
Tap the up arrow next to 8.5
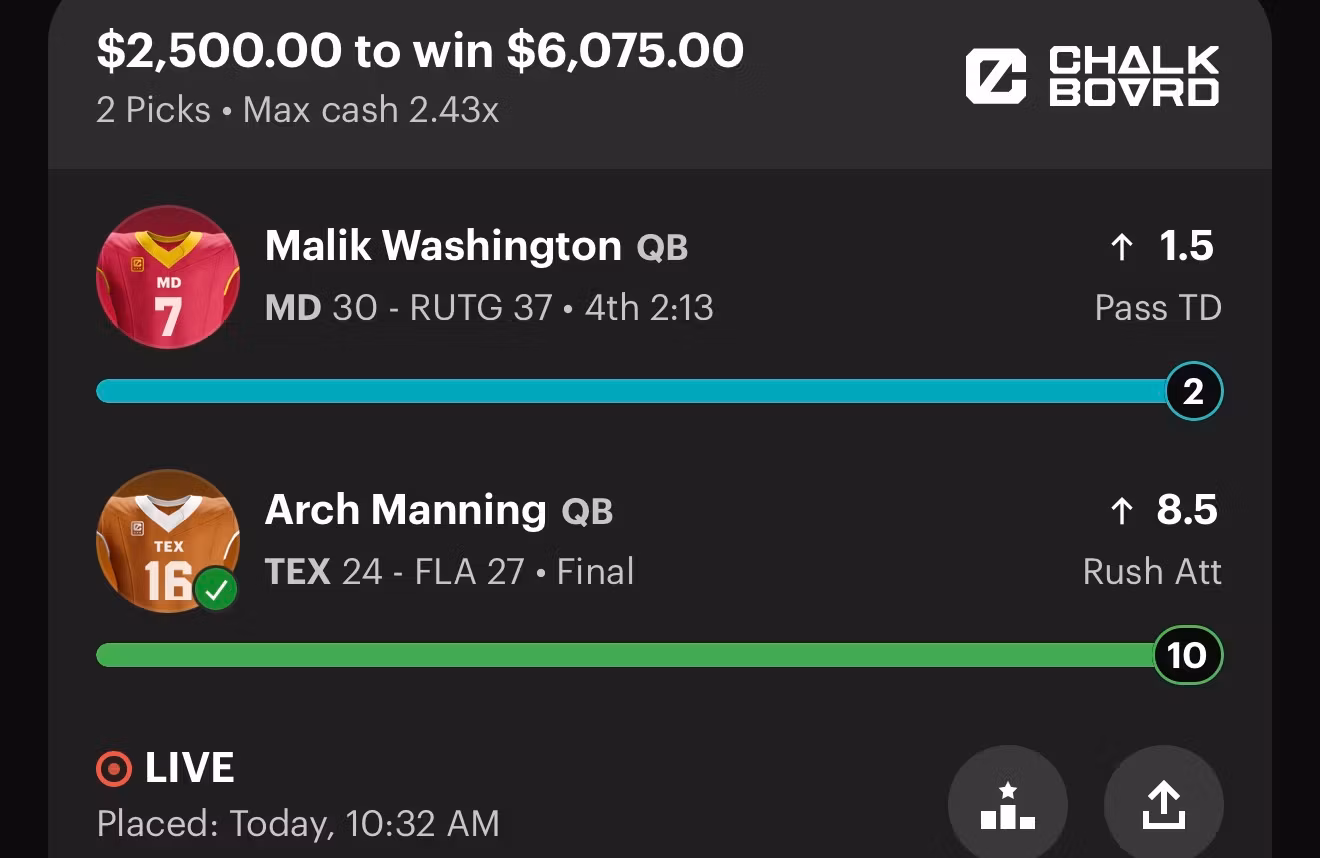[x=1122, y=511]
